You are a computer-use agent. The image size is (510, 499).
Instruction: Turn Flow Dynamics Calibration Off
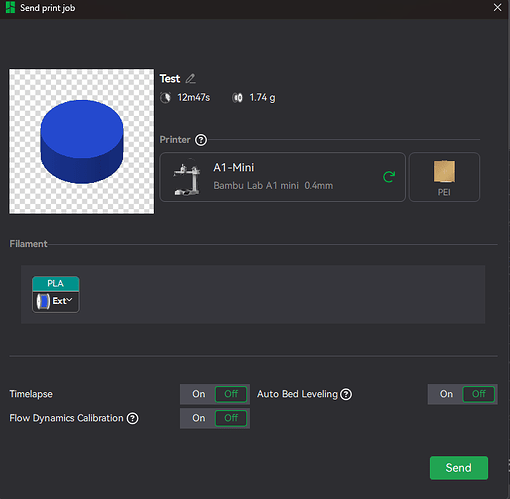tap(231, 418)
